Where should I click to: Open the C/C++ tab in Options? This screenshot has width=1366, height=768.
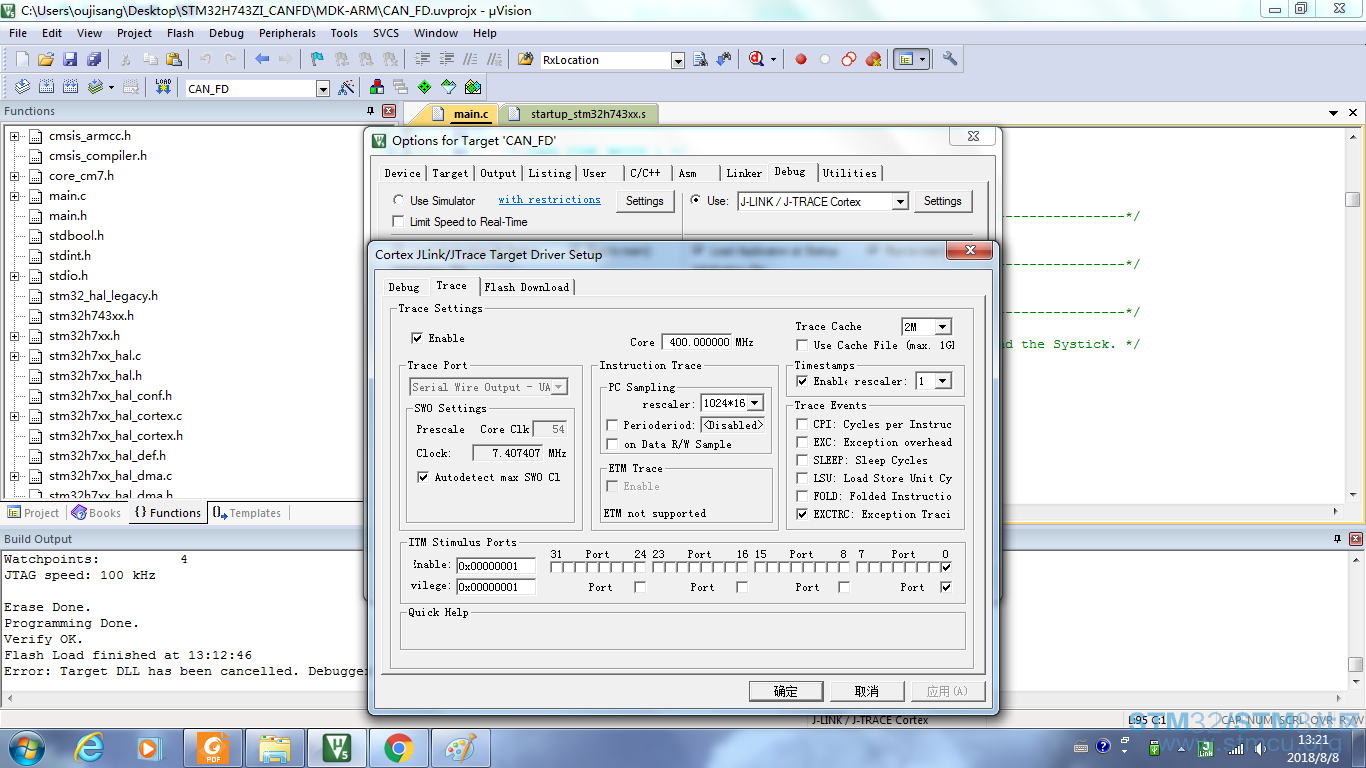click(x=645, y=173)
